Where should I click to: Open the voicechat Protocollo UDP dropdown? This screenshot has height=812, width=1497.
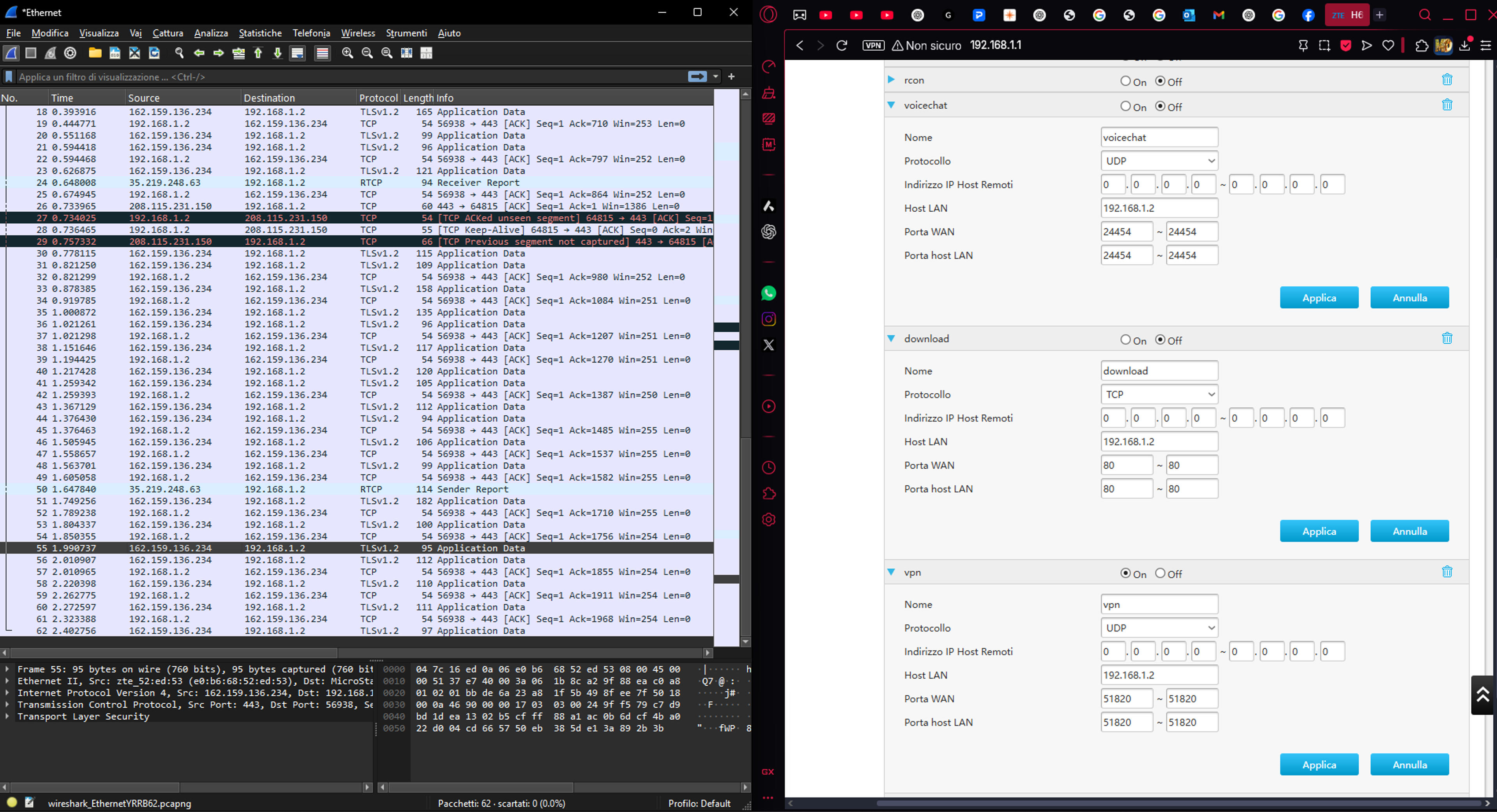click(1159, 161)
